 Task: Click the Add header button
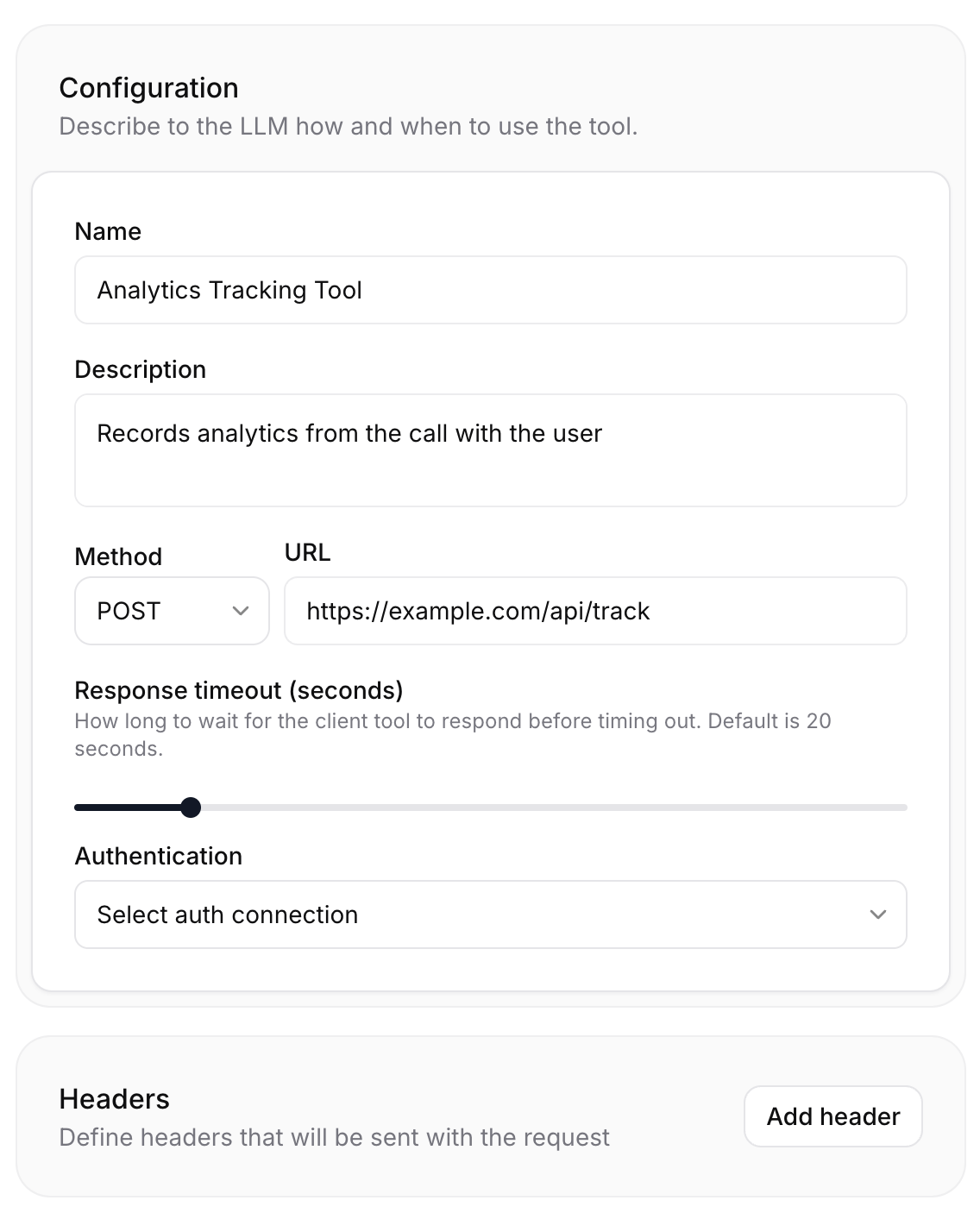(x=832, y=1116)
